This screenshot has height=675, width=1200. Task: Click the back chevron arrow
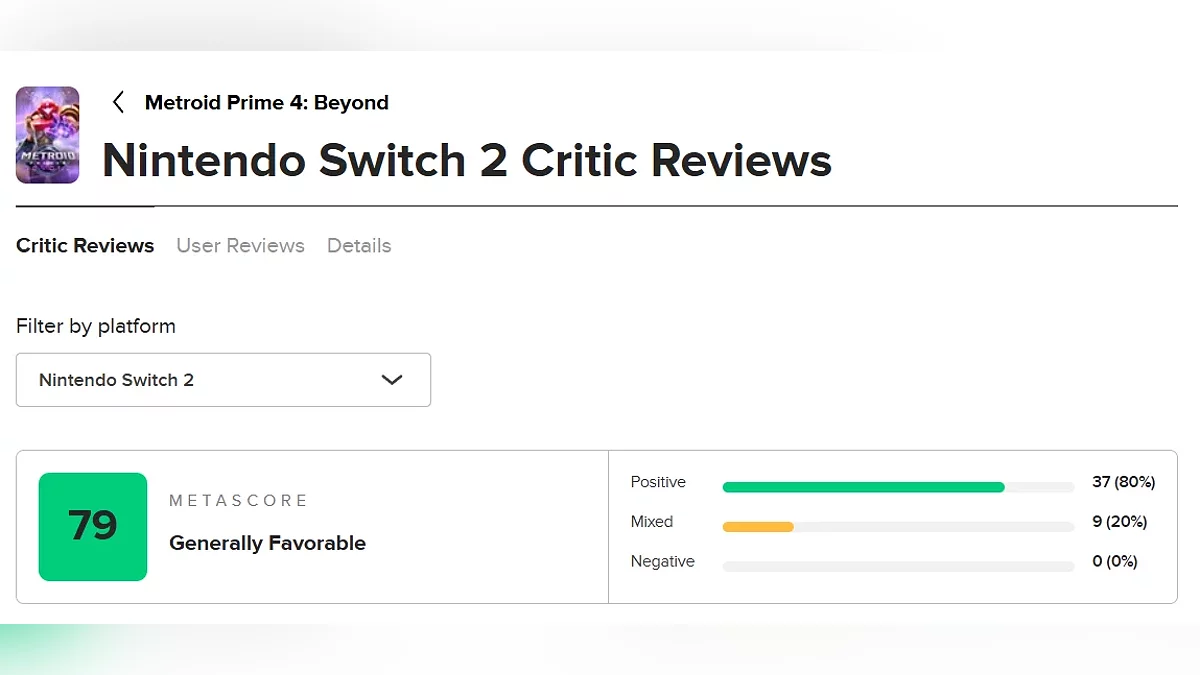point(118,102)
